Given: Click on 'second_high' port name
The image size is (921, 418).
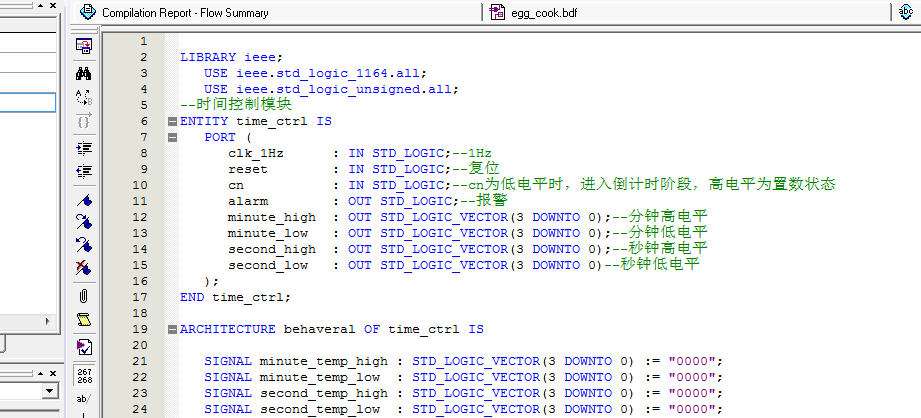Looking at the screenshot, I should (271, 249).
